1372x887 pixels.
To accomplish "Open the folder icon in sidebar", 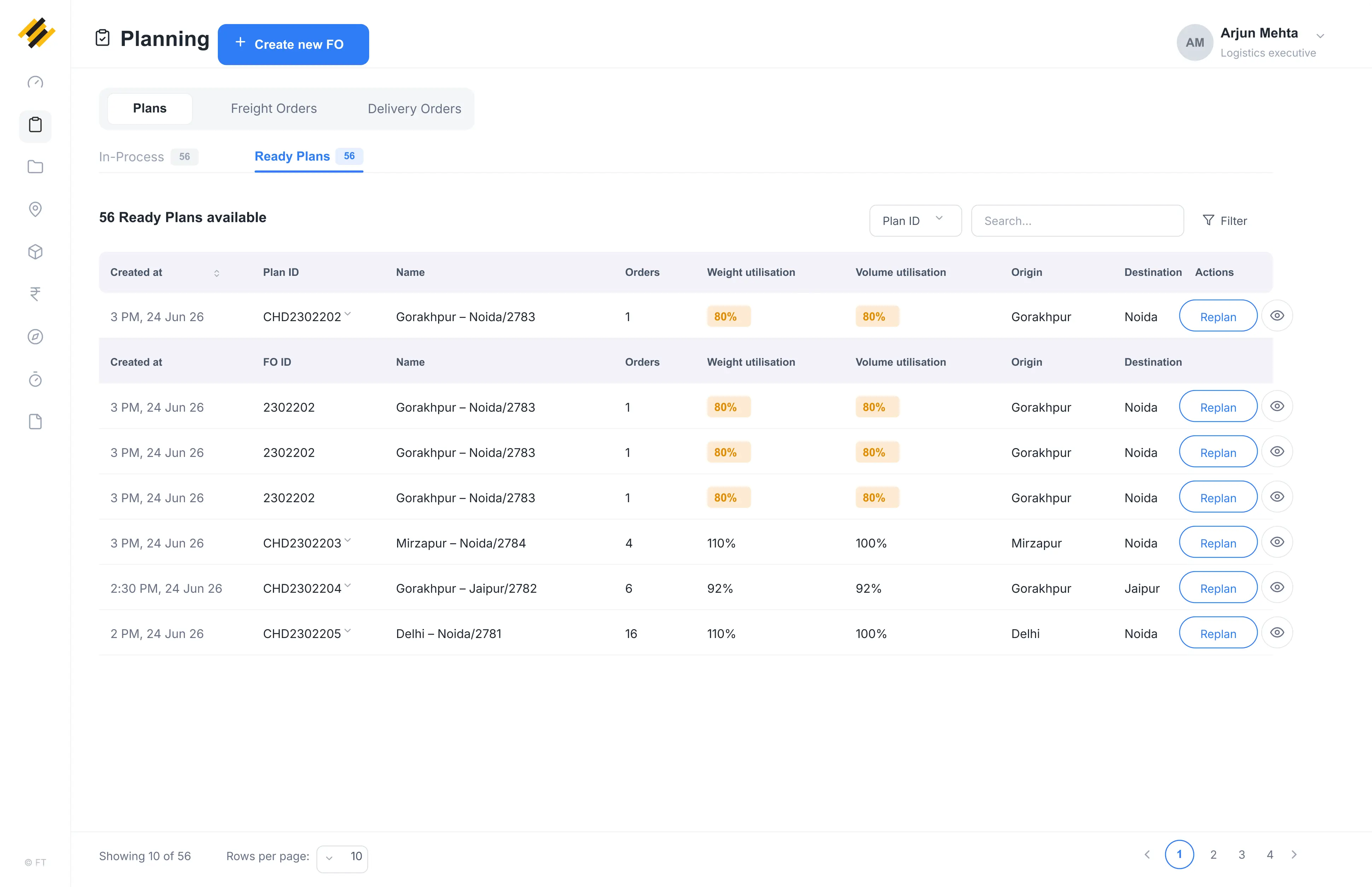I will click(x=35, y=167).
